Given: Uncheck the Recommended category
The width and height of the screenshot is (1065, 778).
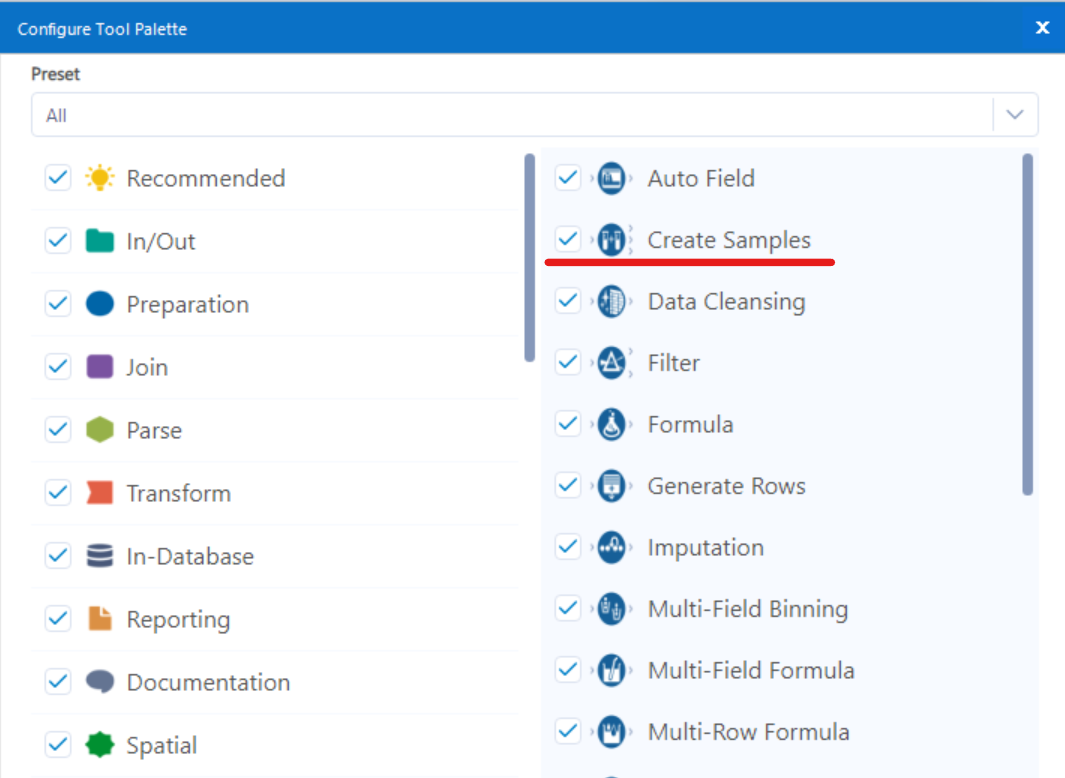Looking at the screenshot, I should [x=57, y=177].
